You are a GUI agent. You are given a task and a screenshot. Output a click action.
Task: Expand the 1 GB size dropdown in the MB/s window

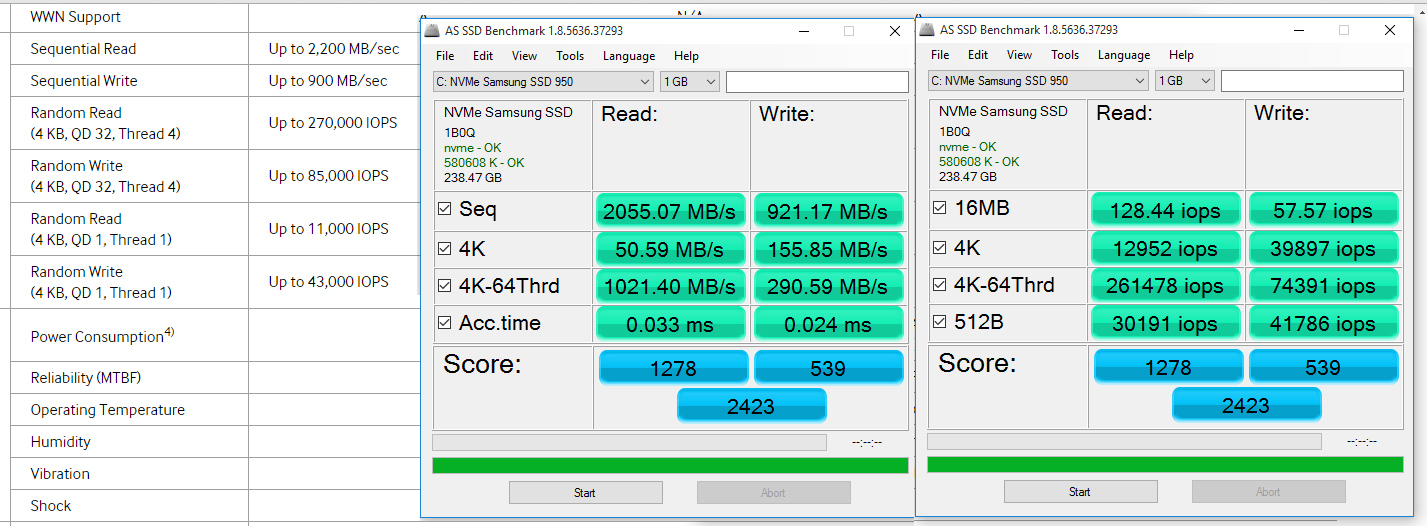point(690,82)
